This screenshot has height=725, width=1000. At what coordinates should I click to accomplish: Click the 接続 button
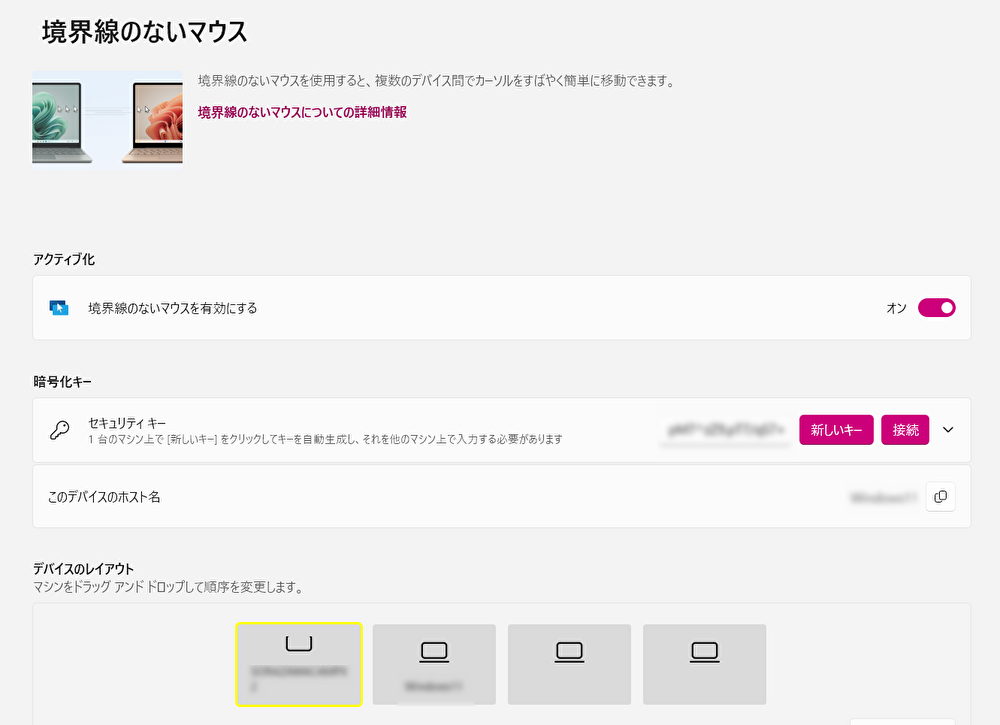point(905,430)
